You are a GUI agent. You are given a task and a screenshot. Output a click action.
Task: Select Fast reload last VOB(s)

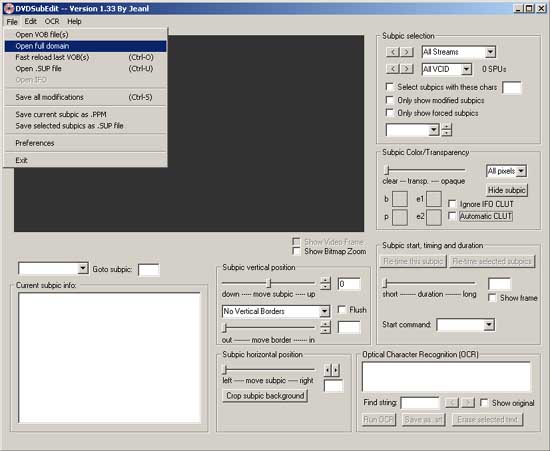(86, 57)
